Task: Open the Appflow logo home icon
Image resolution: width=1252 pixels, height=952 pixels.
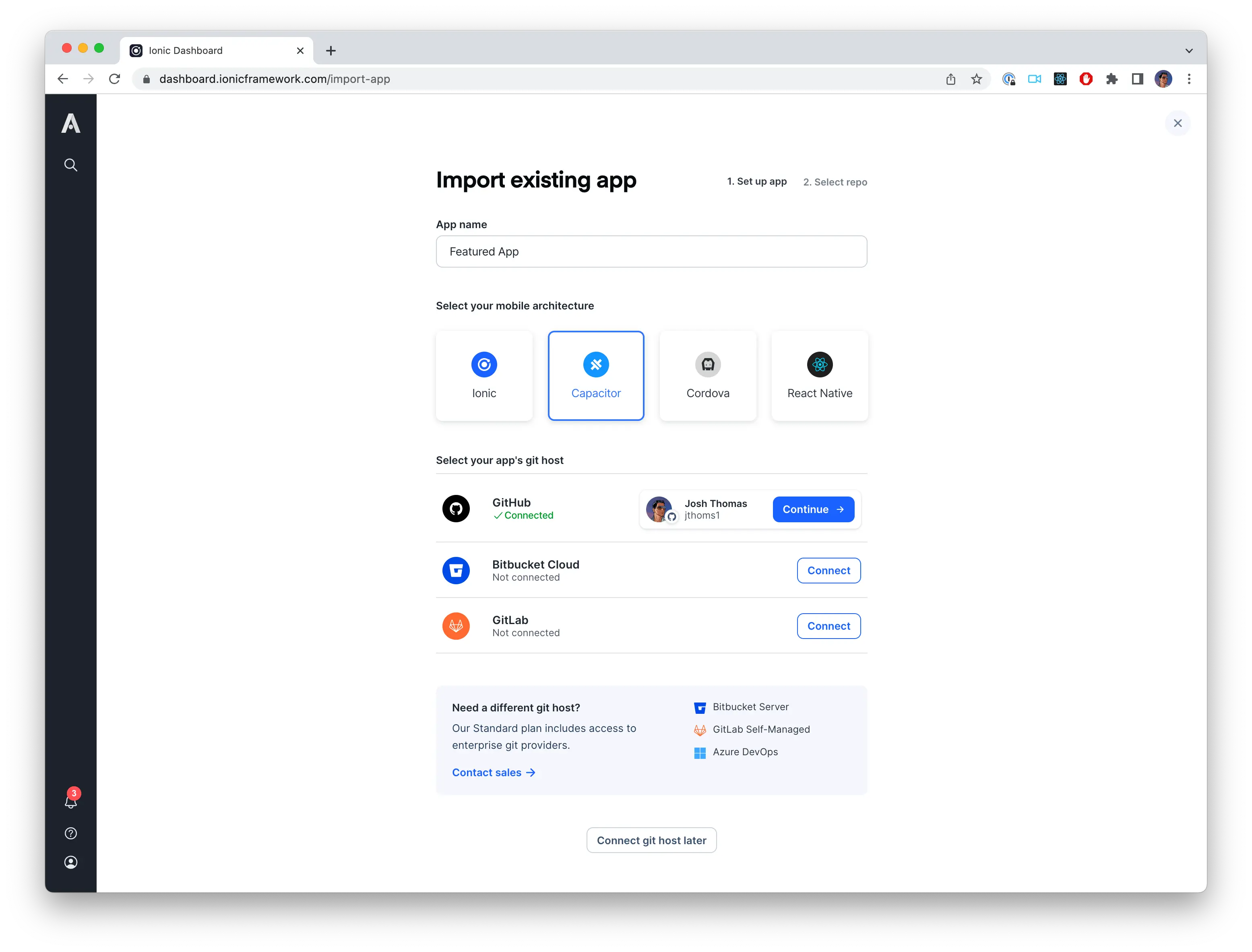Action: click(x=70, y=124)
